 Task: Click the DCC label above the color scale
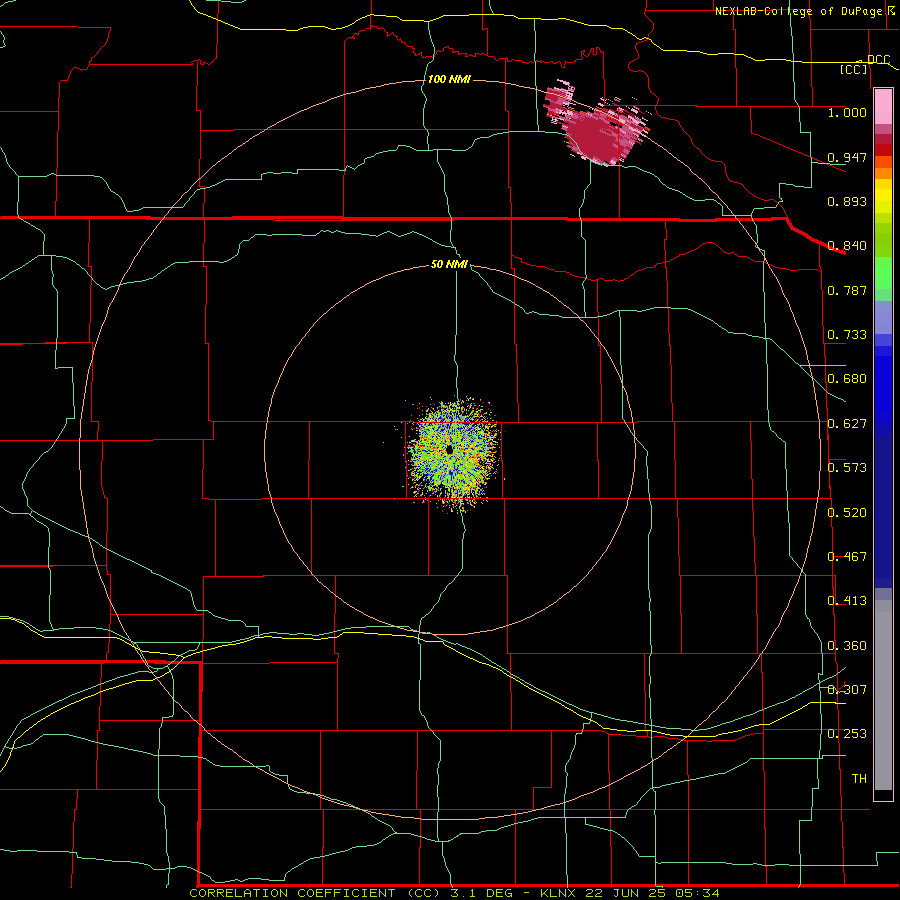(x=879, y=60)
